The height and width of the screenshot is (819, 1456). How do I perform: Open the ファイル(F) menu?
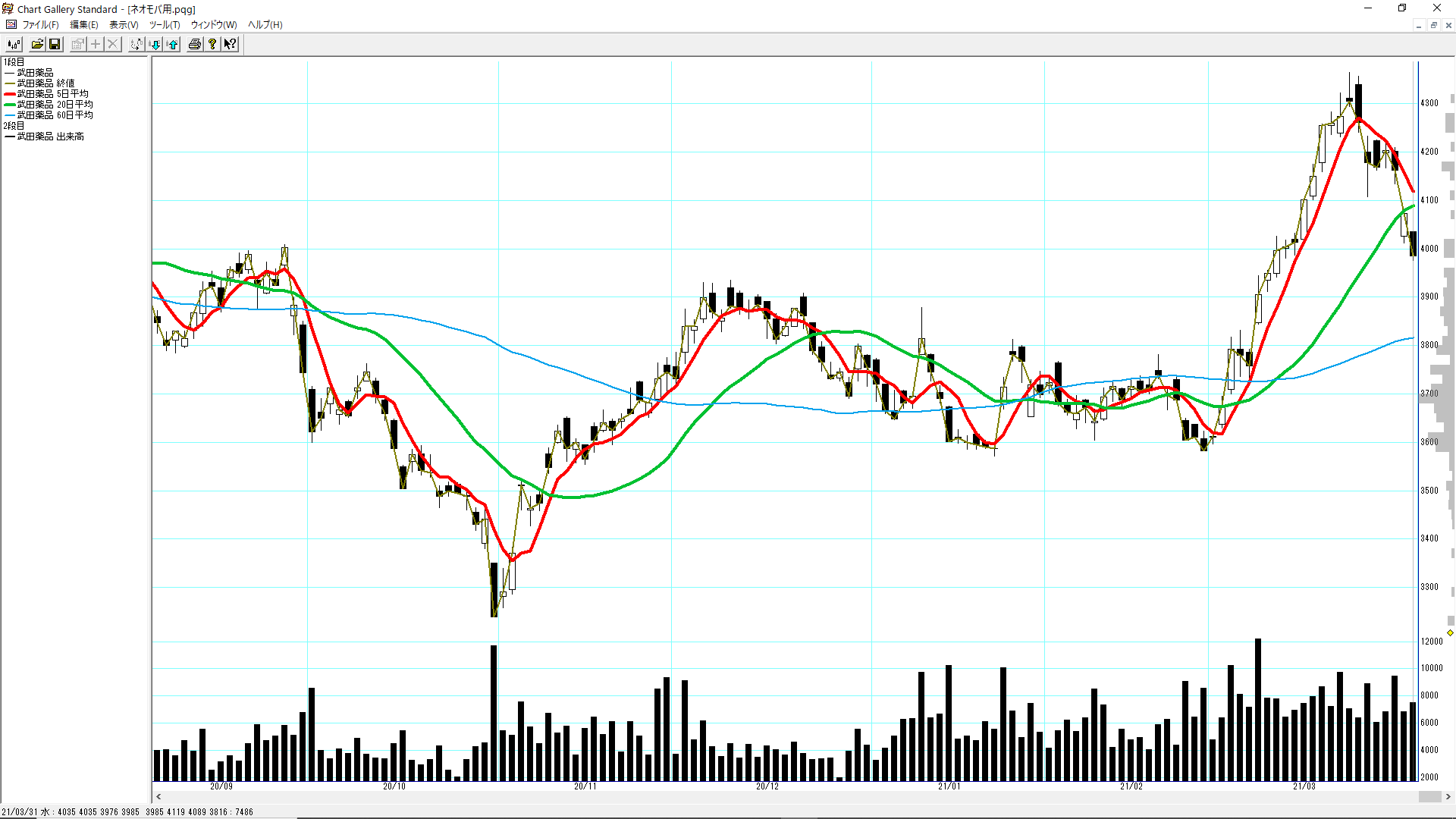pos(40,25)
